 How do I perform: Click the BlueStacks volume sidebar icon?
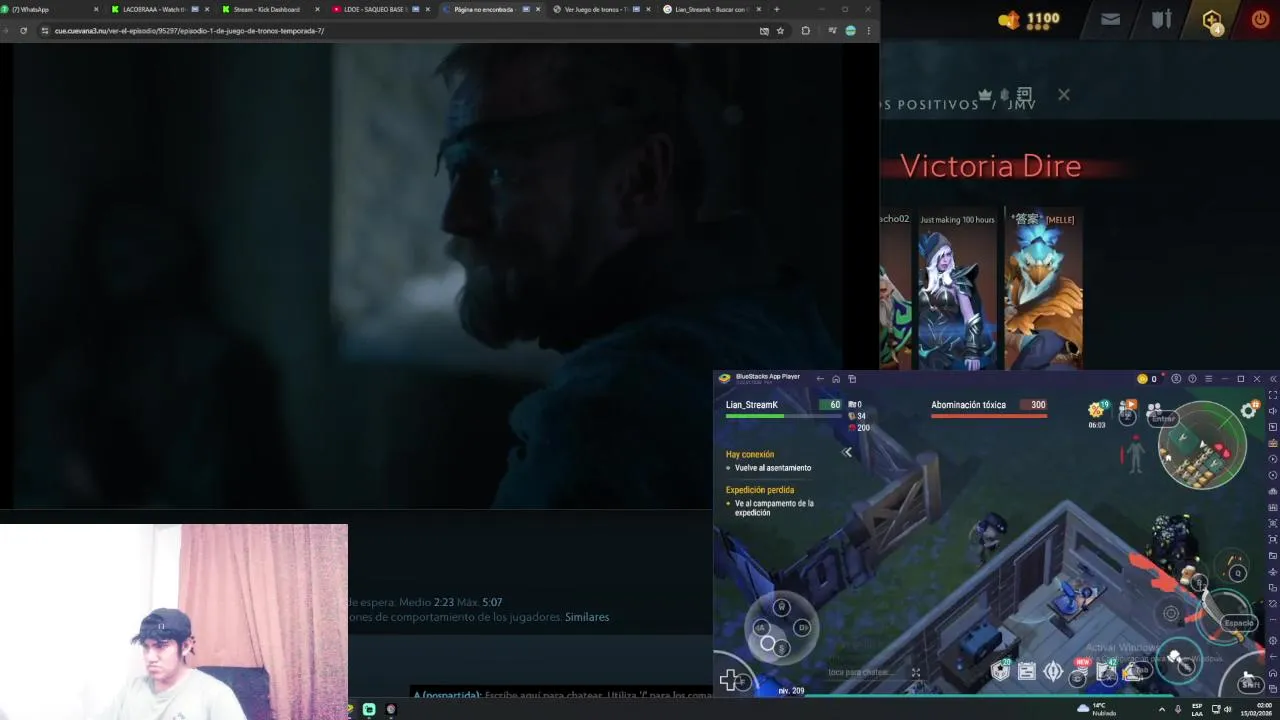coord(1273,411)
